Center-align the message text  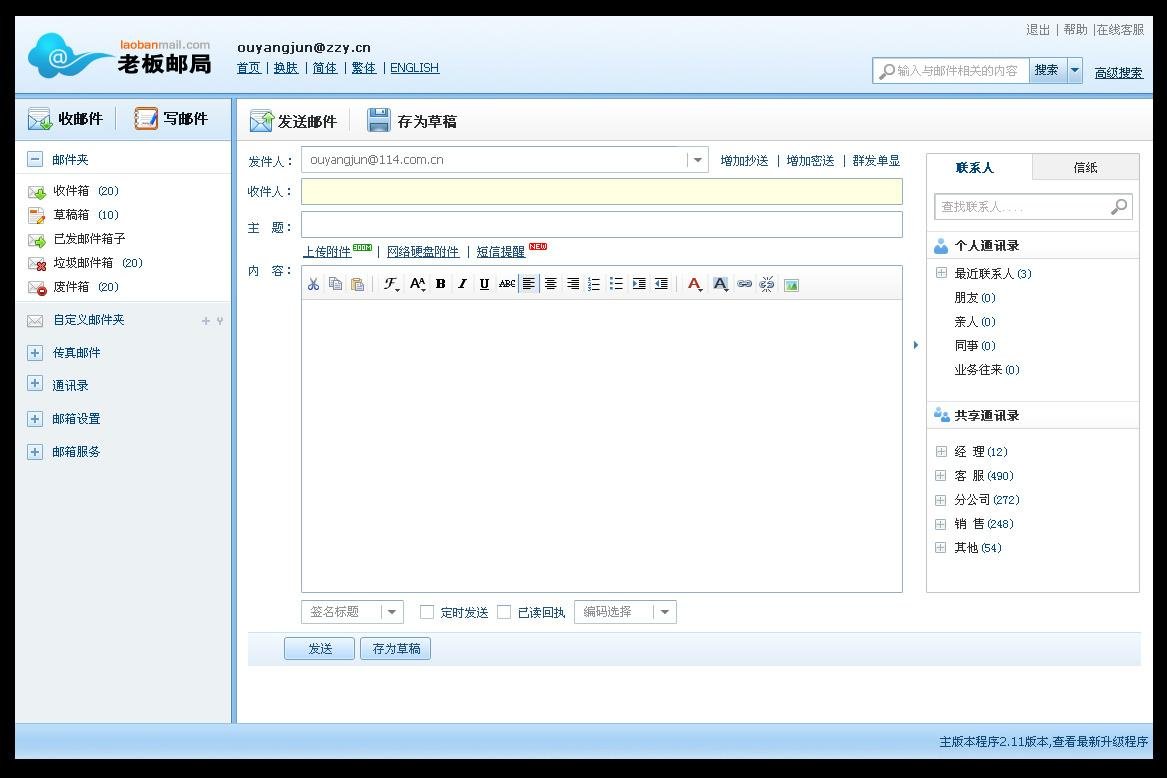pos(550,284)
